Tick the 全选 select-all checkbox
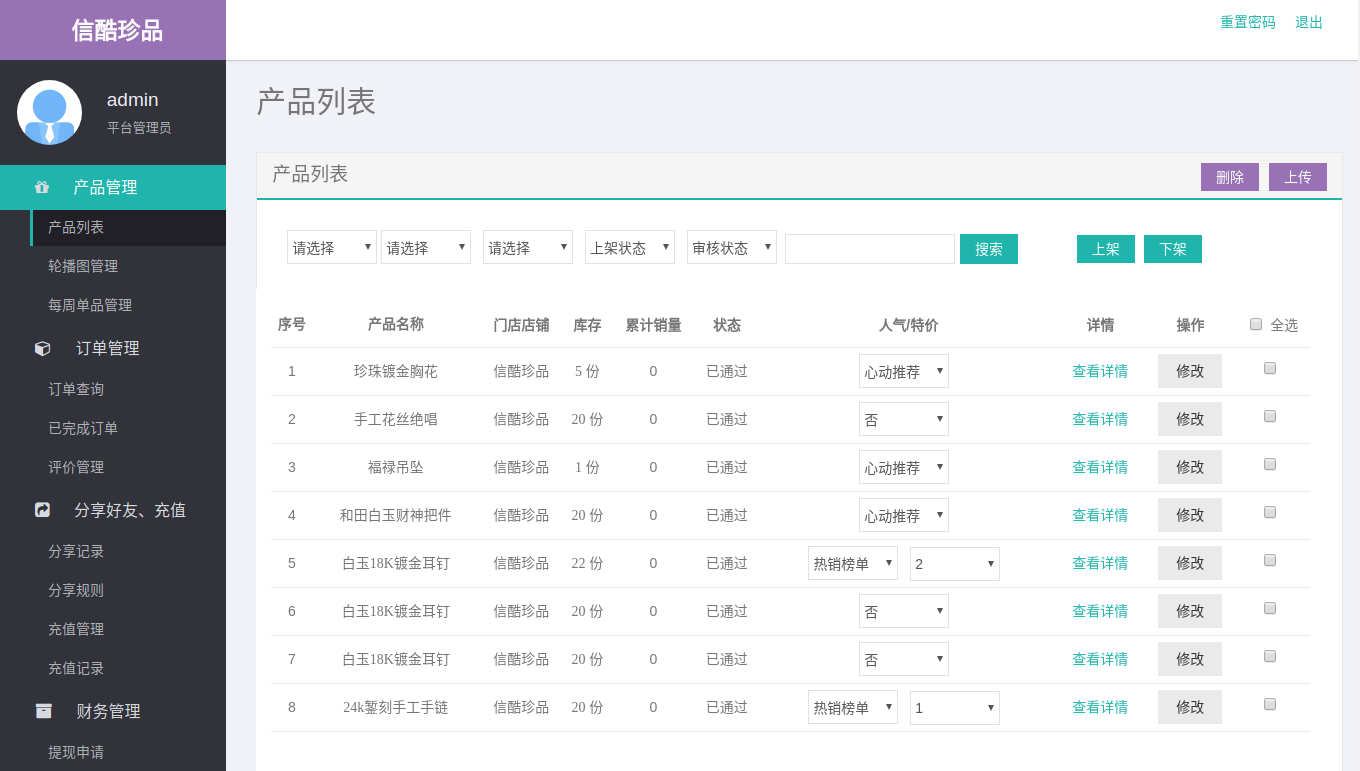1360x771 pixels. coord(1256,324)
